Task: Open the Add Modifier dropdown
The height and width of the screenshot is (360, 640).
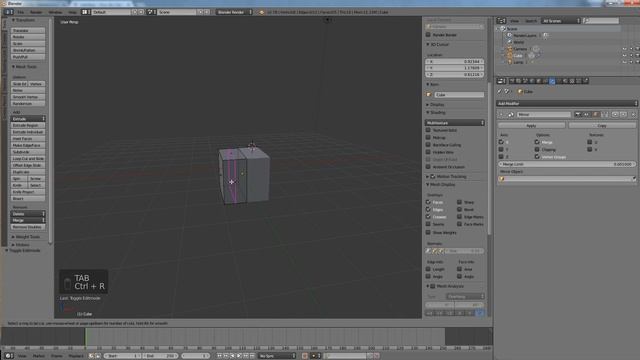Action: pyautogui.click(x=567, y=103)
